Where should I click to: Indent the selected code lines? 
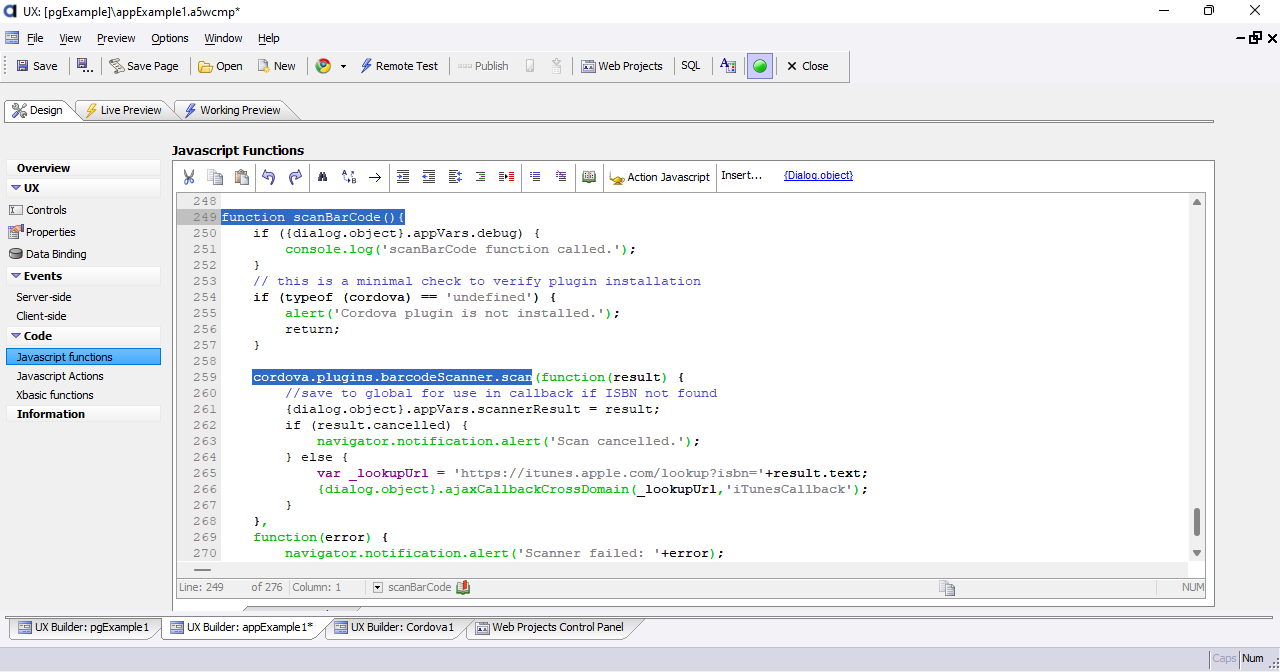(403, 177)
